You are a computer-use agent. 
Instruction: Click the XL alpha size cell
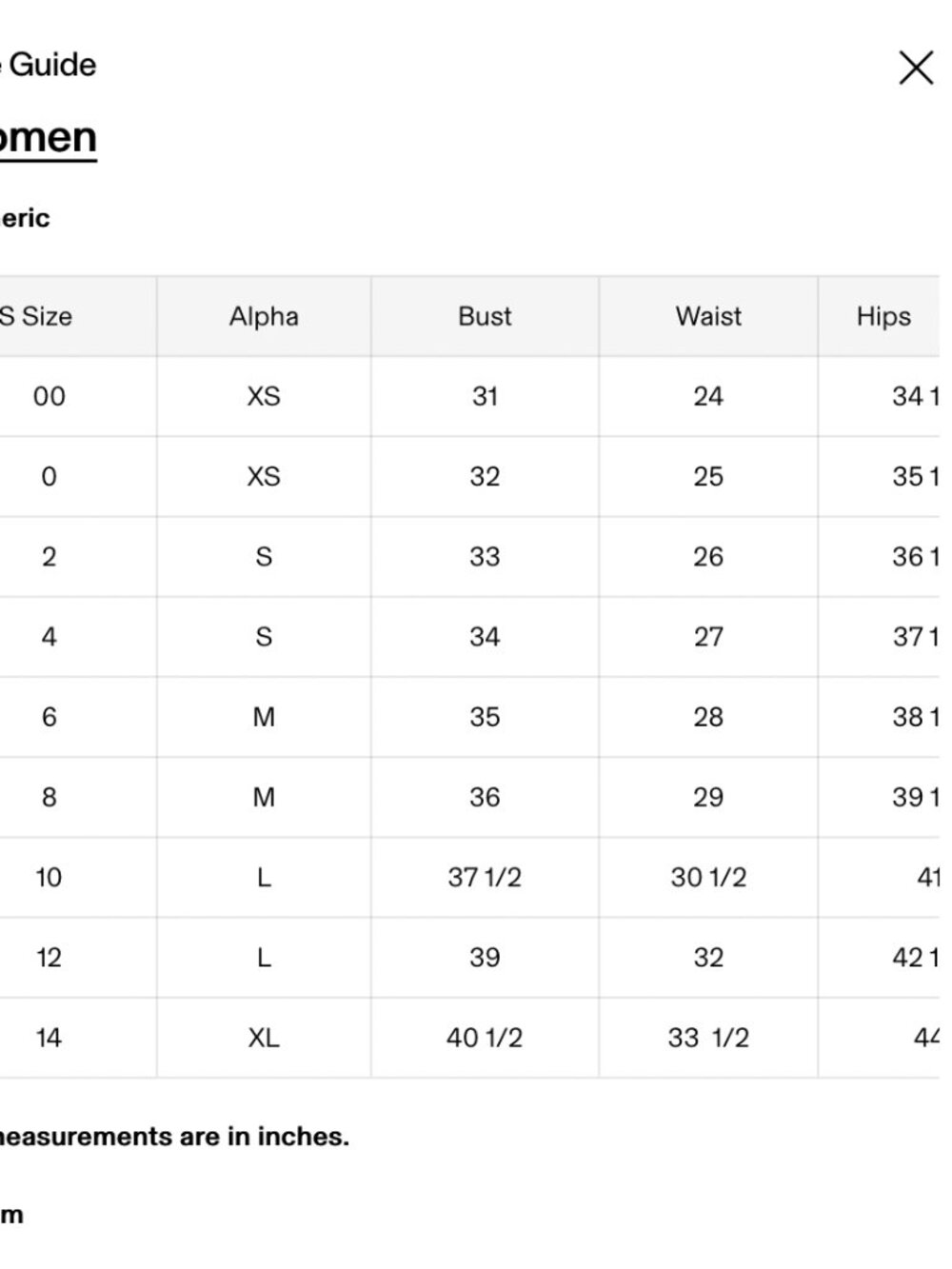click(x=264, y=1038)
